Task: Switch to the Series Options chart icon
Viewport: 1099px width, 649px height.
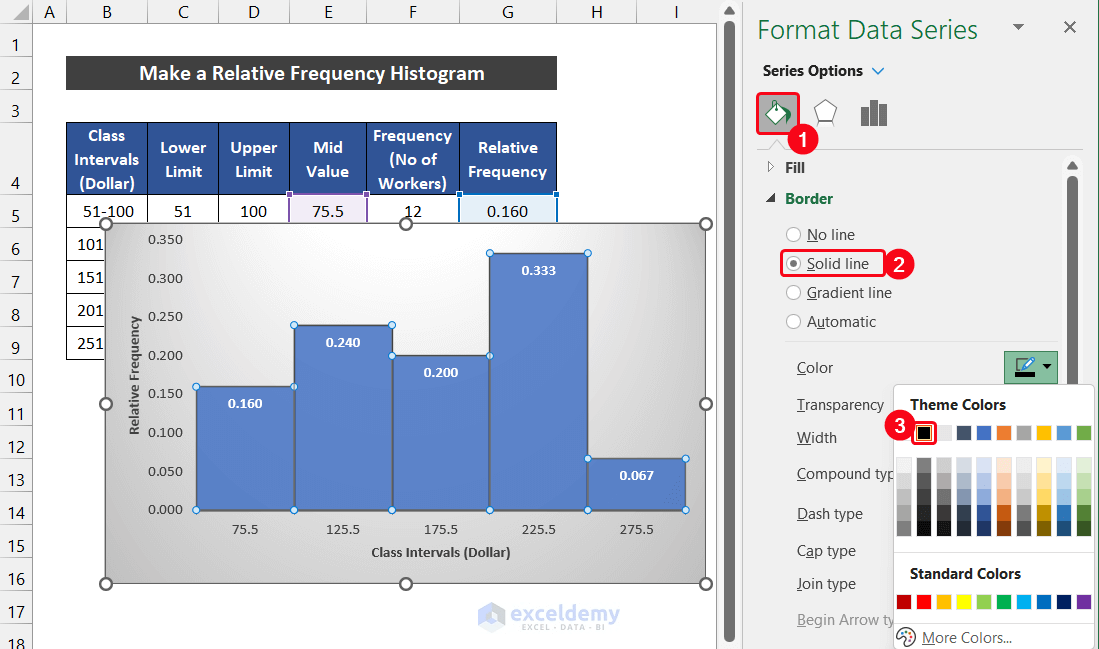Action: tap(873, 113)
